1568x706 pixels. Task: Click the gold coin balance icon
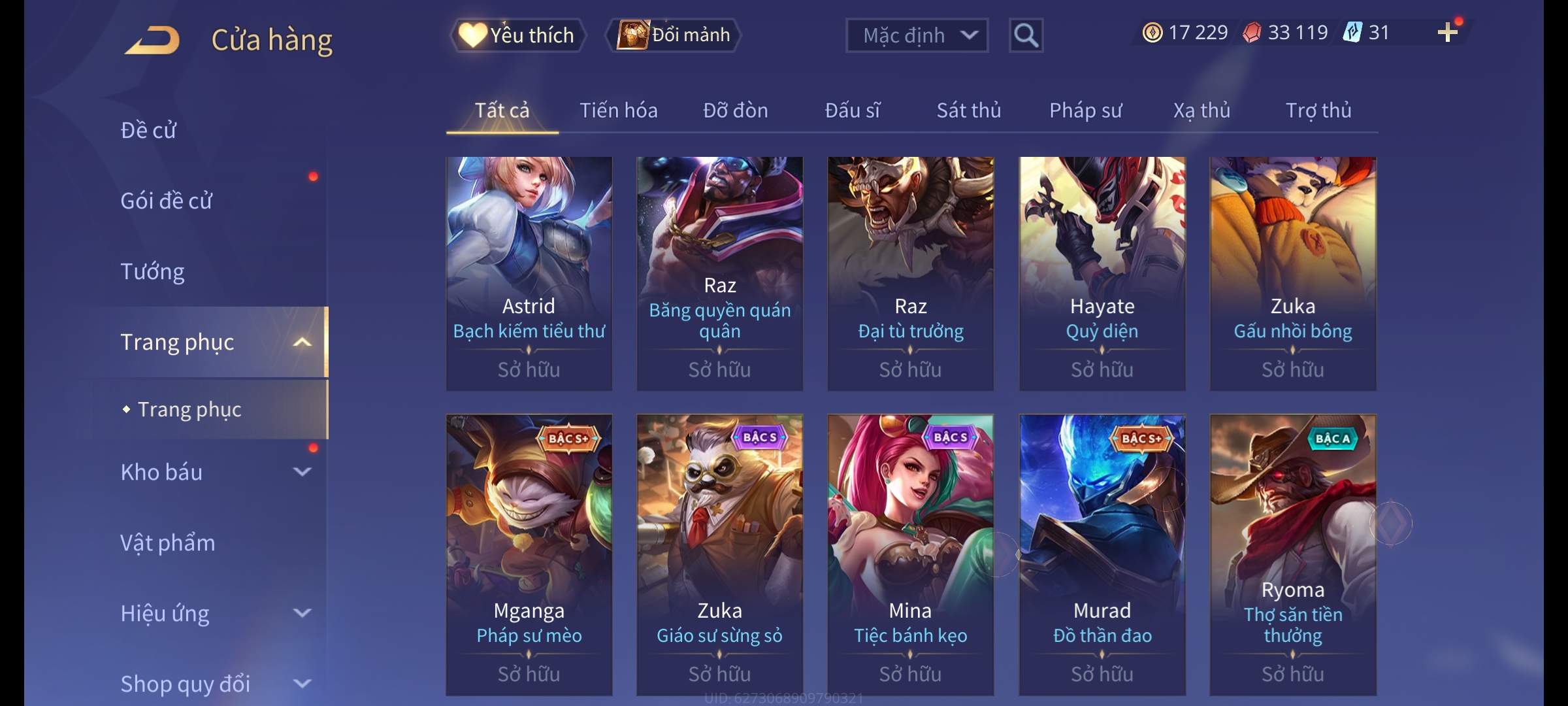coord(1152,33)
